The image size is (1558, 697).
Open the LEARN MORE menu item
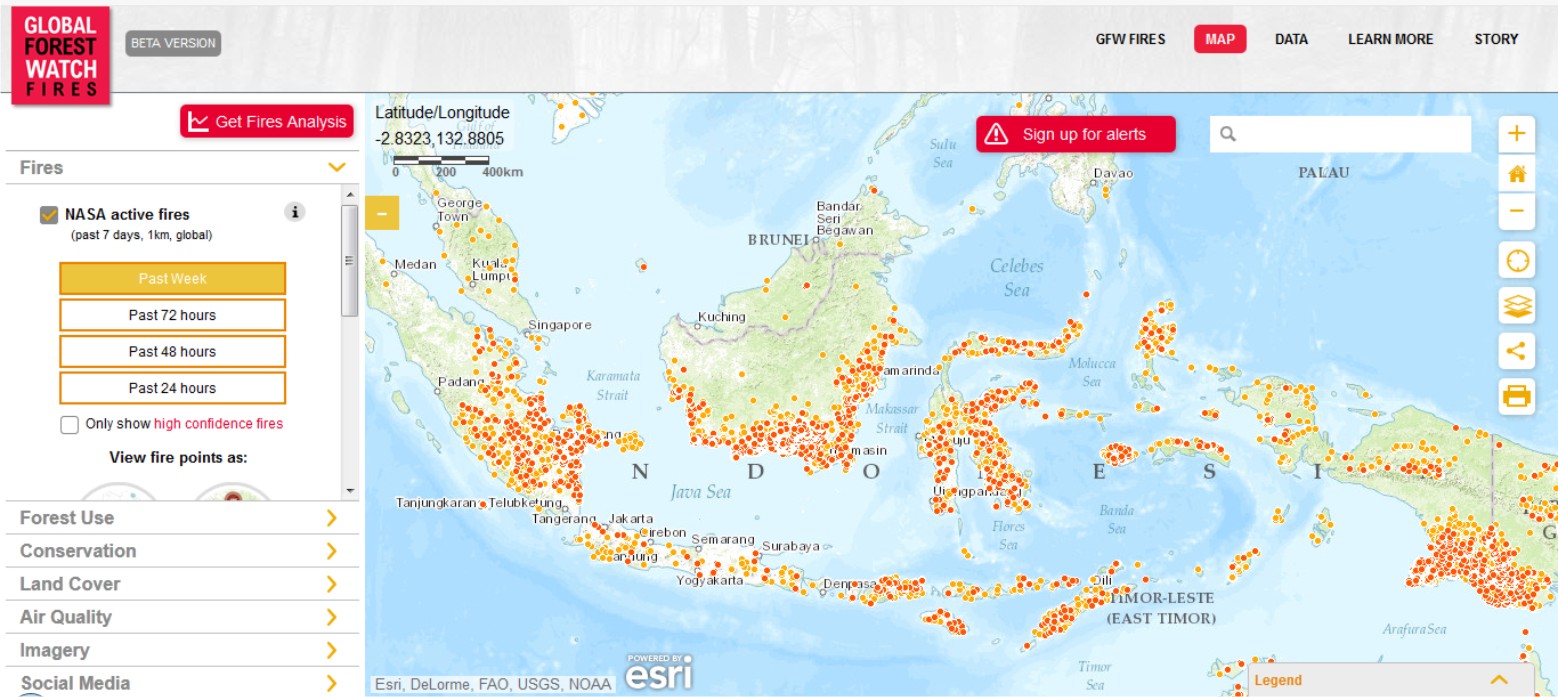[1390, 39]
